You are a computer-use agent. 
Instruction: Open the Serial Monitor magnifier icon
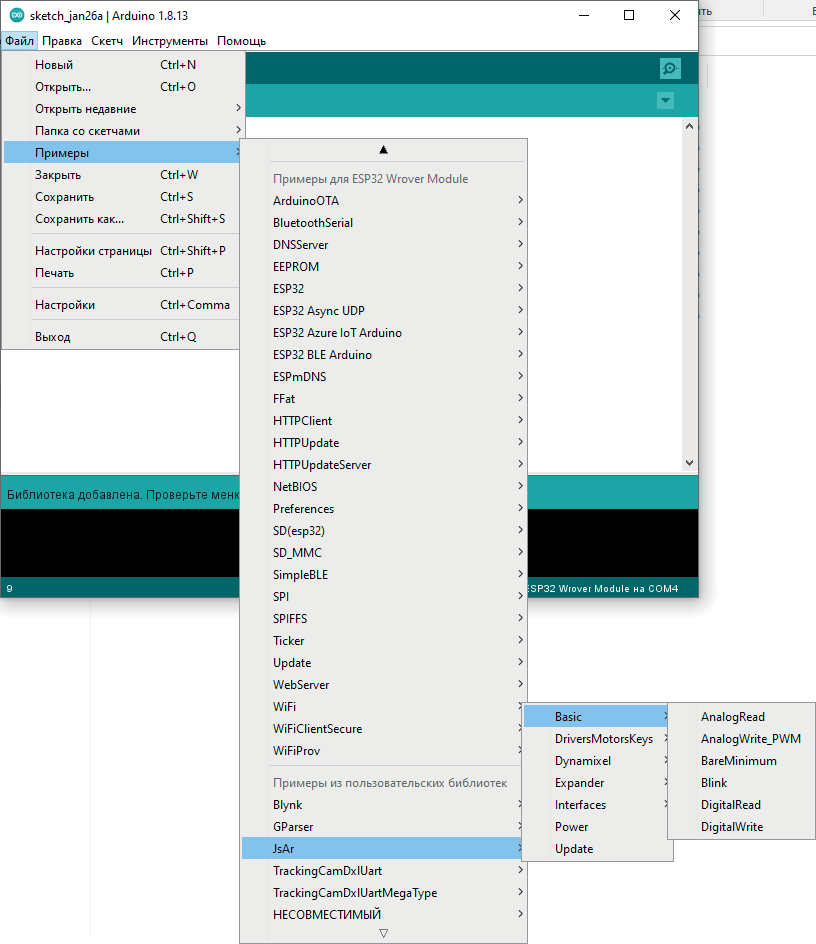(x=669, y=68)
